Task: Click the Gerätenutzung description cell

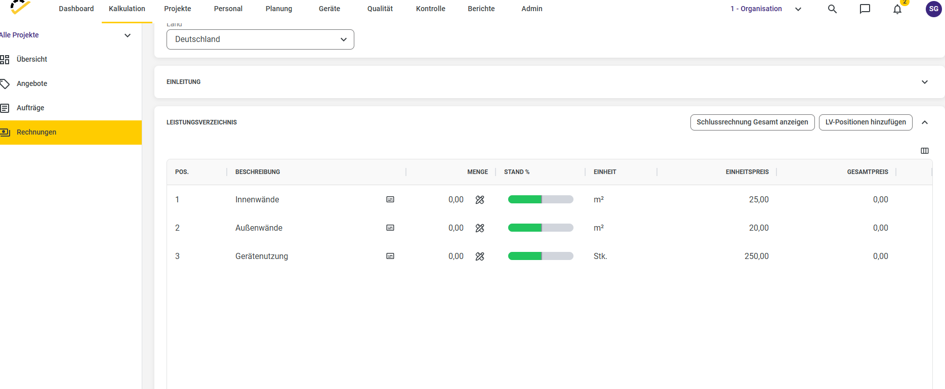Action: point(262,256)
